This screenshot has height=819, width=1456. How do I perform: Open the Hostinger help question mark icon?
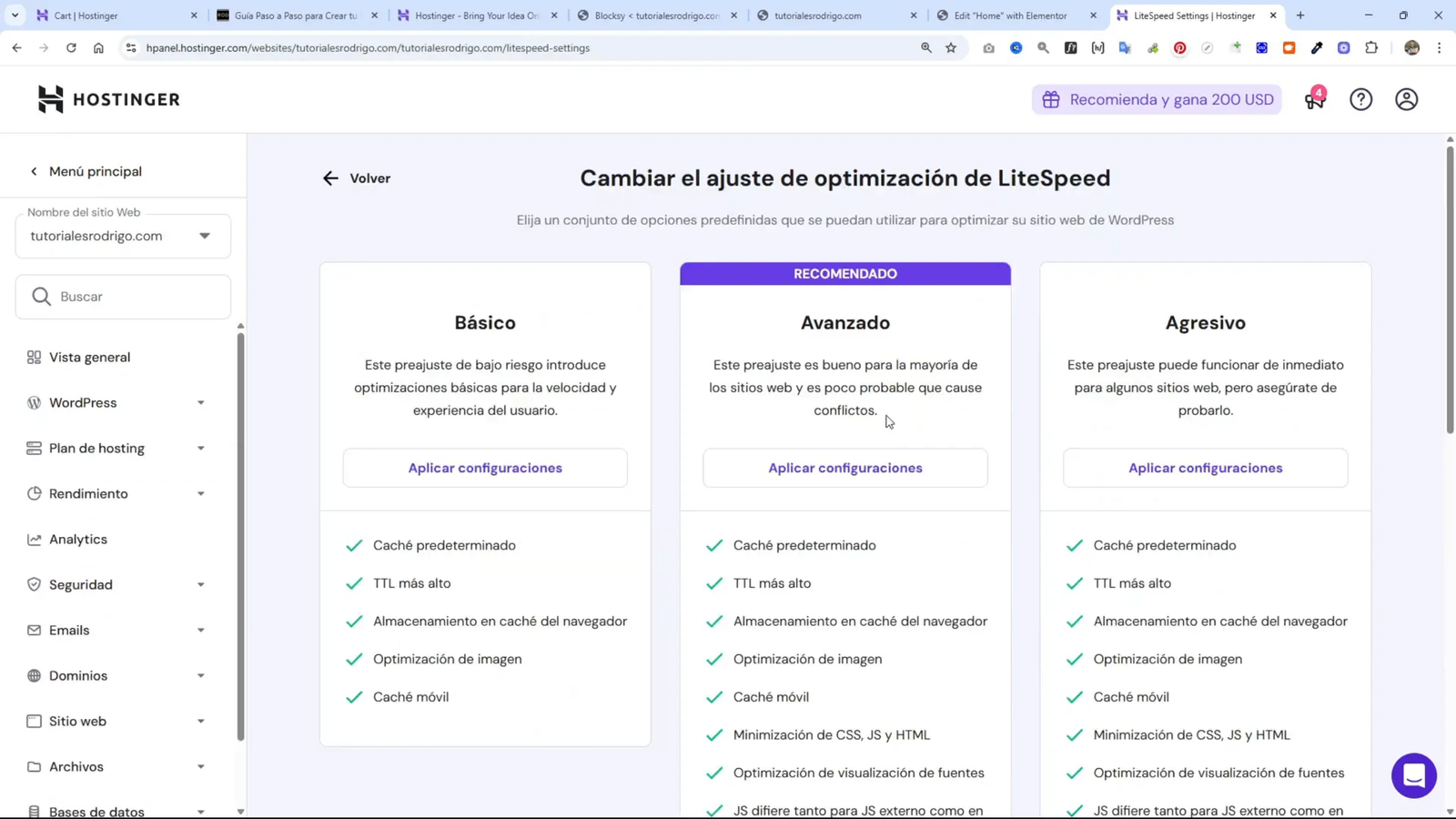coord(1361,99)
